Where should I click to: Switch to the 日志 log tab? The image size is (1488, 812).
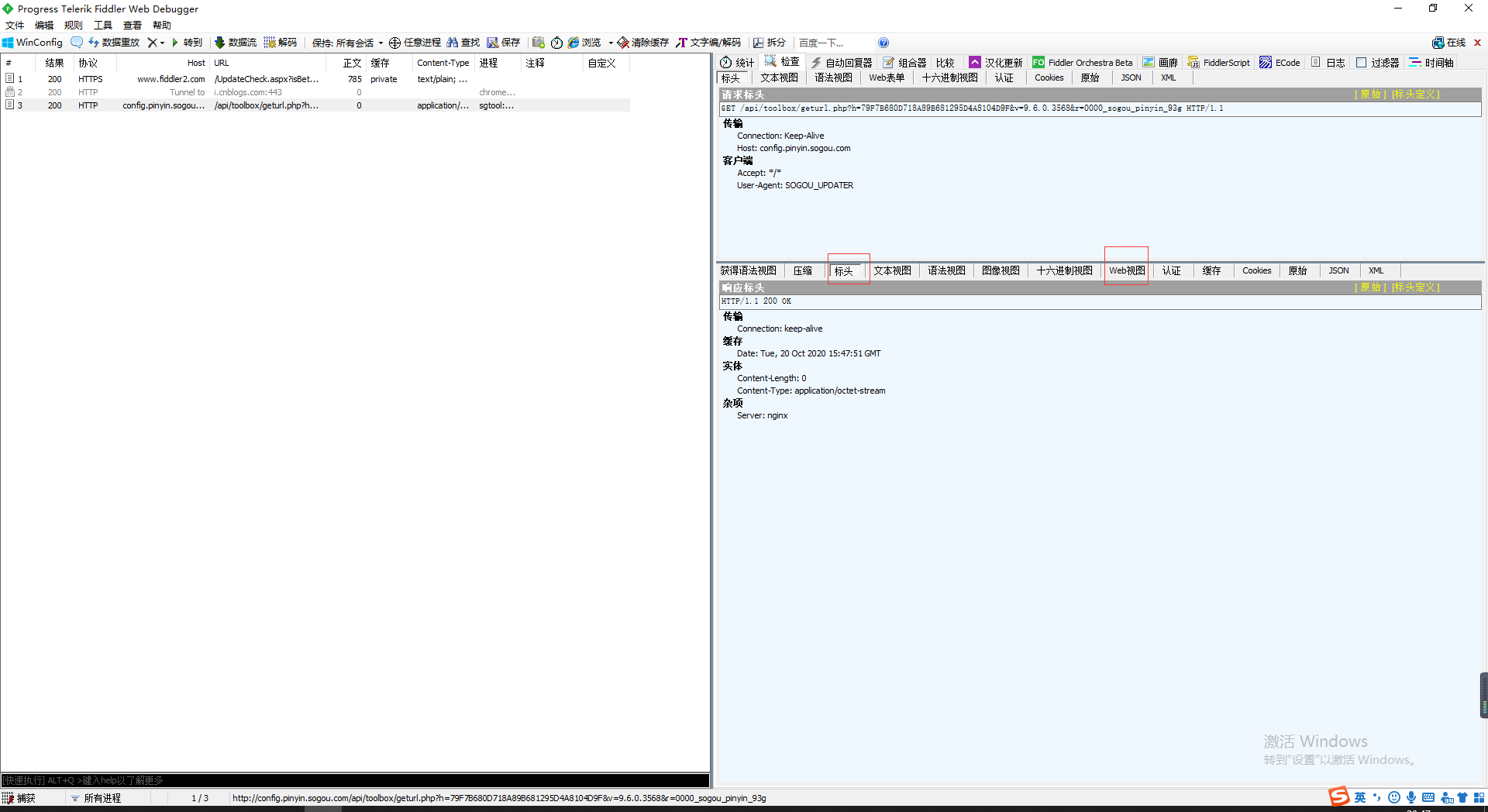tap(1328, 63)
